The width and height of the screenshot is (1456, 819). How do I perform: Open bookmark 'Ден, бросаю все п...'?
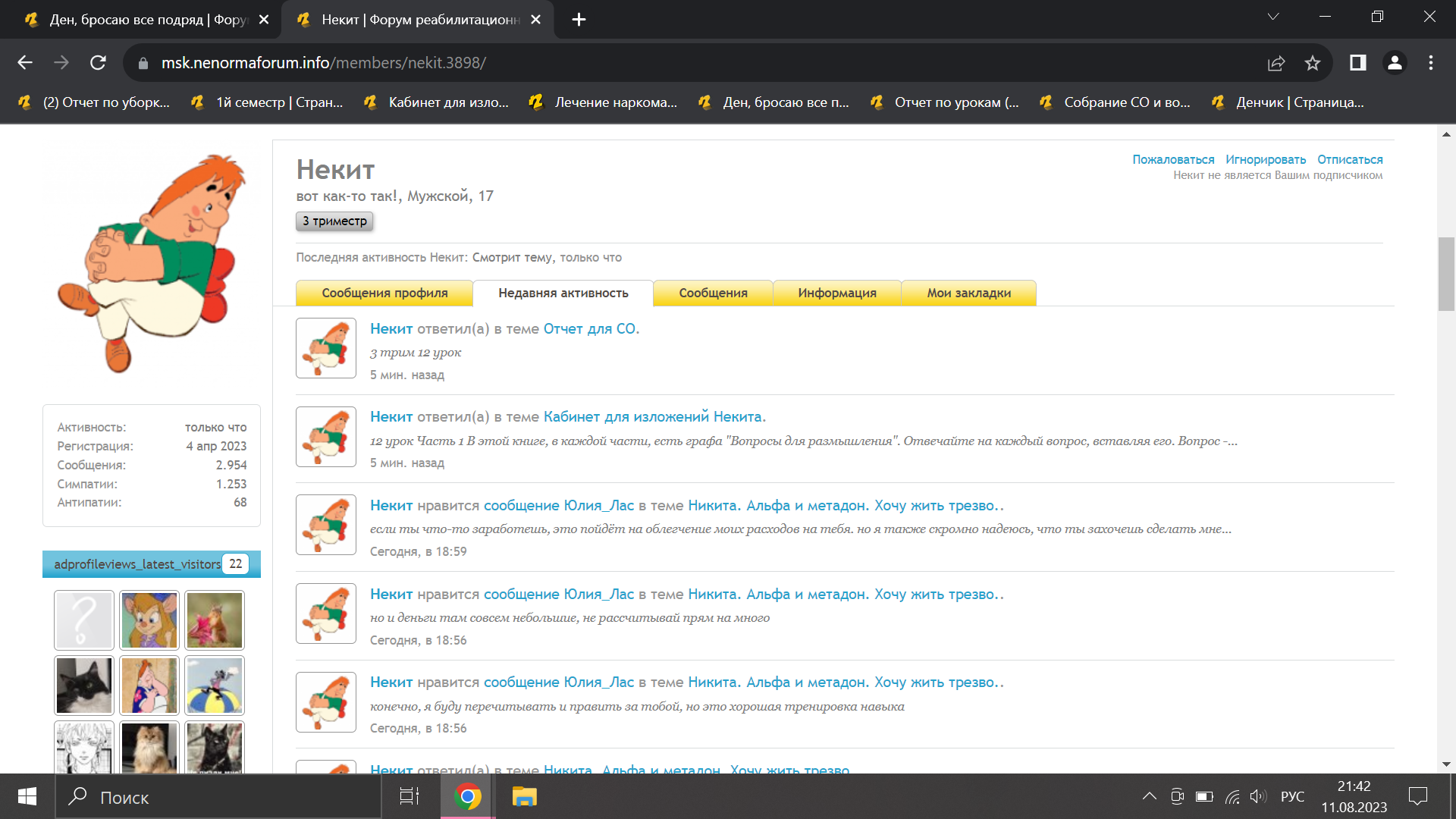(774, 102)
